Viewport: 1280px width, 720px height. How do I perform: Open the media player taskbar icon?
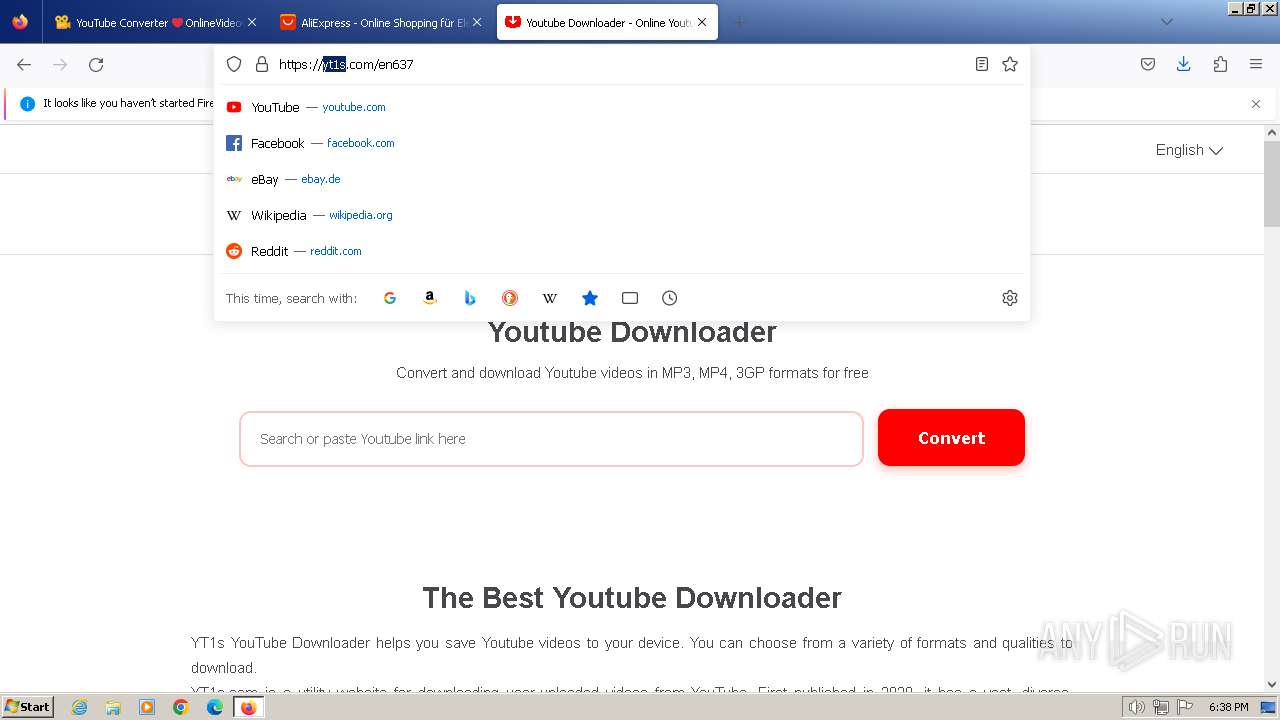pos(147,707)
